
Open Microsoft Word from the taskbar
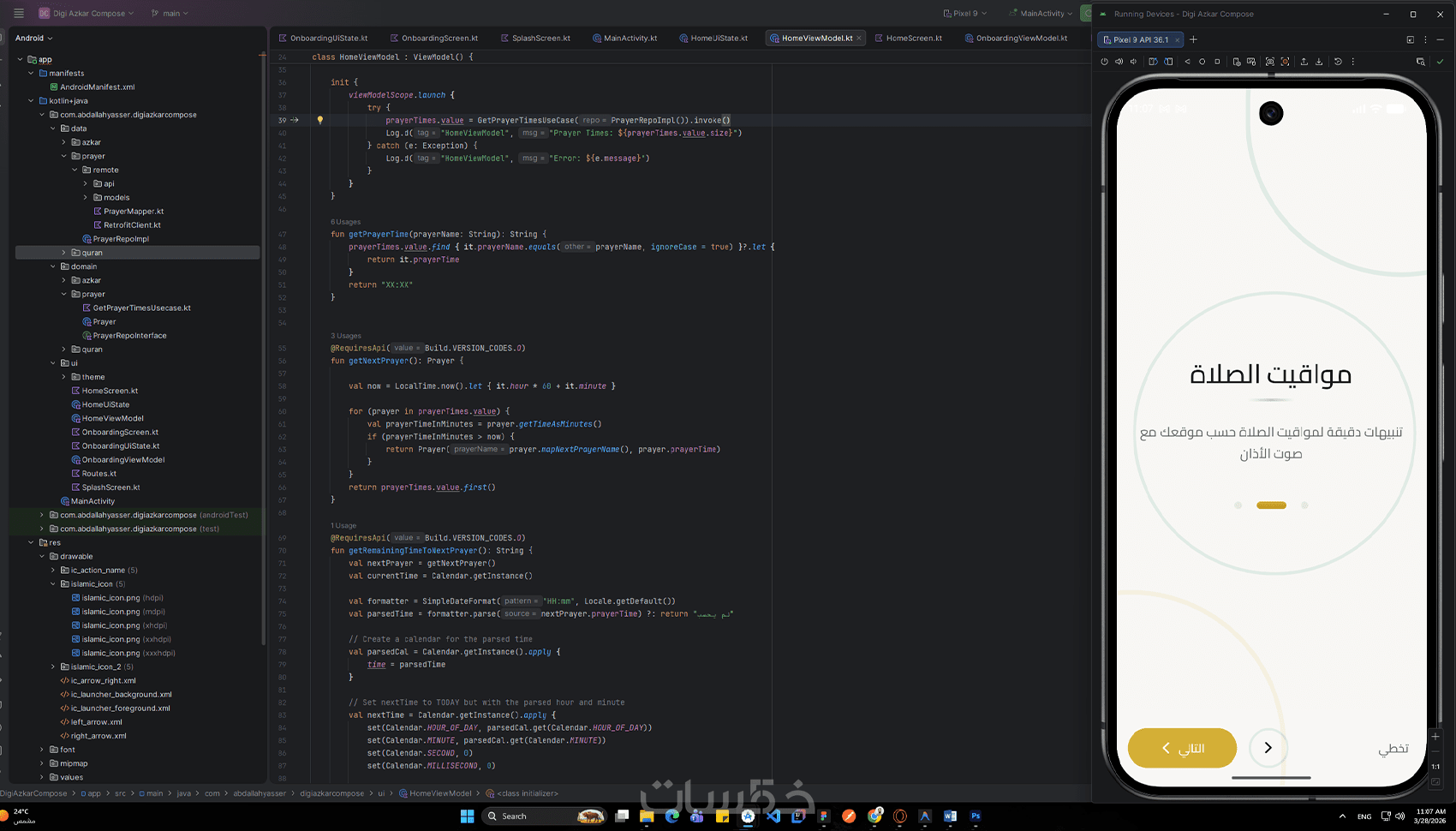tap(950, 816)
